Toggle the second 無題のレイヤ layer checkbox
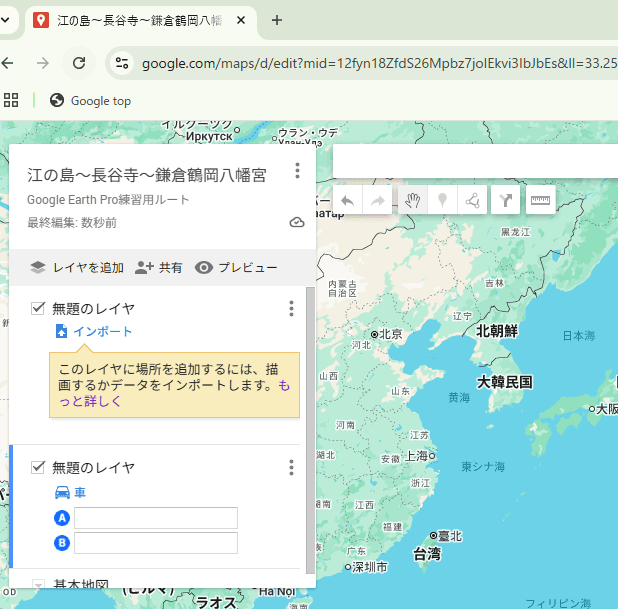618x609 pixels. coord(39,467)
